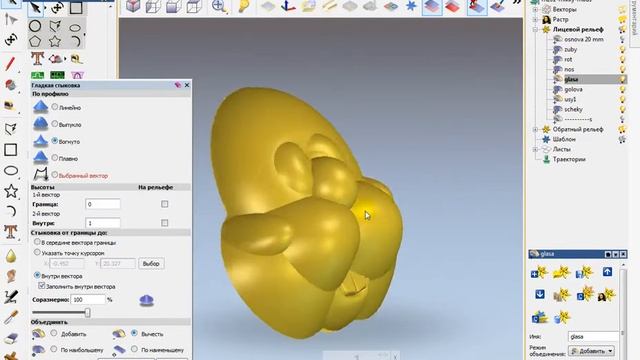Collapse the Лицевой рельеф tree node
Viewport: 640px width, 360px height.
tap(535, 29)
